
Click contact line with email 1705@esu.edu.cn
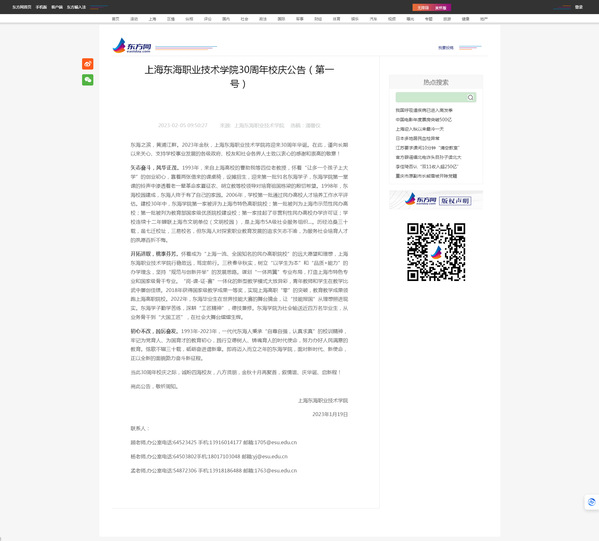click(x=214, y=442)
